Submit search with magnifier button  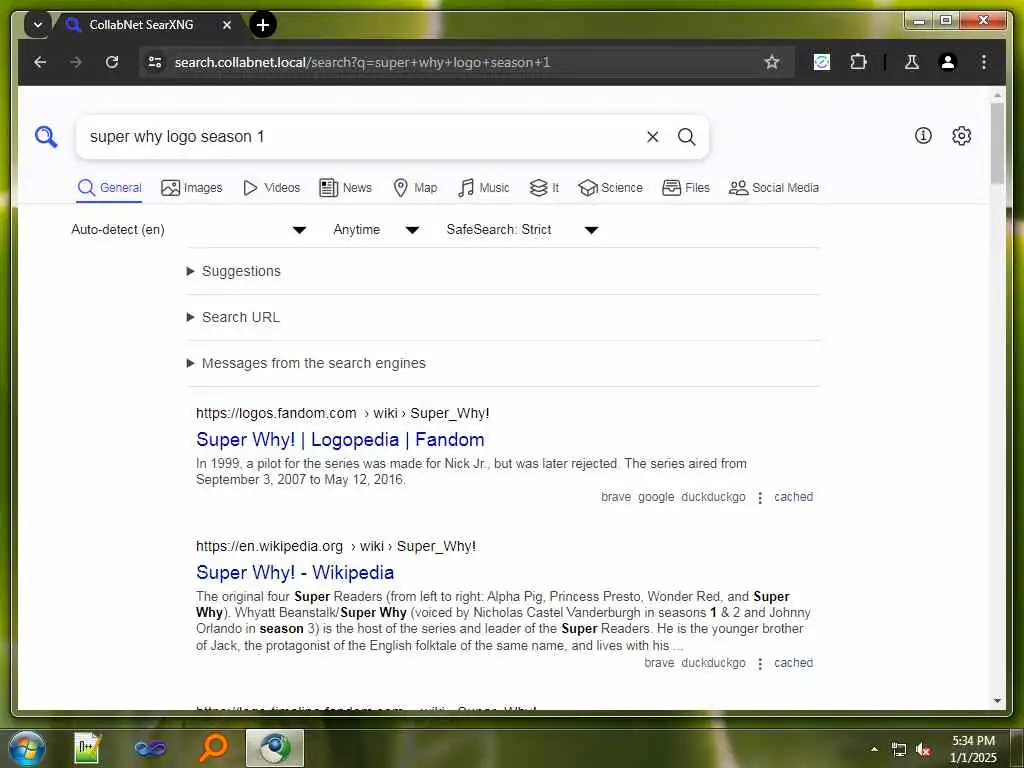click(x=686, y=136)
